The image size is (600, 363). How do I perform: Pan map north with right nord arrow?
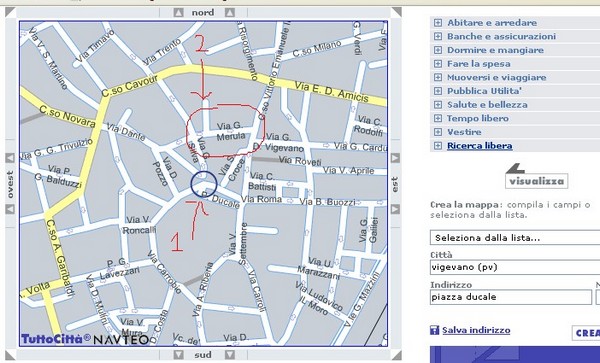tap(230, 13)
